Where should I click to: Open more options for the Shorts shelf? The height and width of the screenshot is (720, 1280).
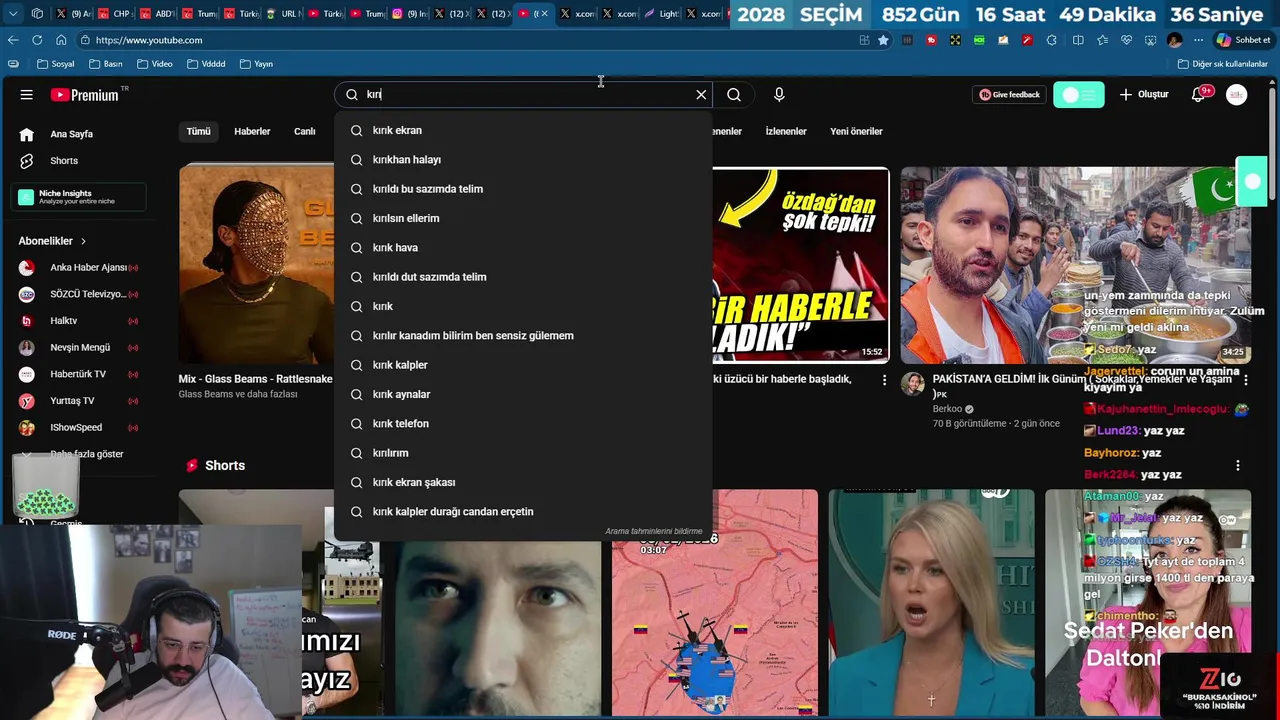[1238, 466]
